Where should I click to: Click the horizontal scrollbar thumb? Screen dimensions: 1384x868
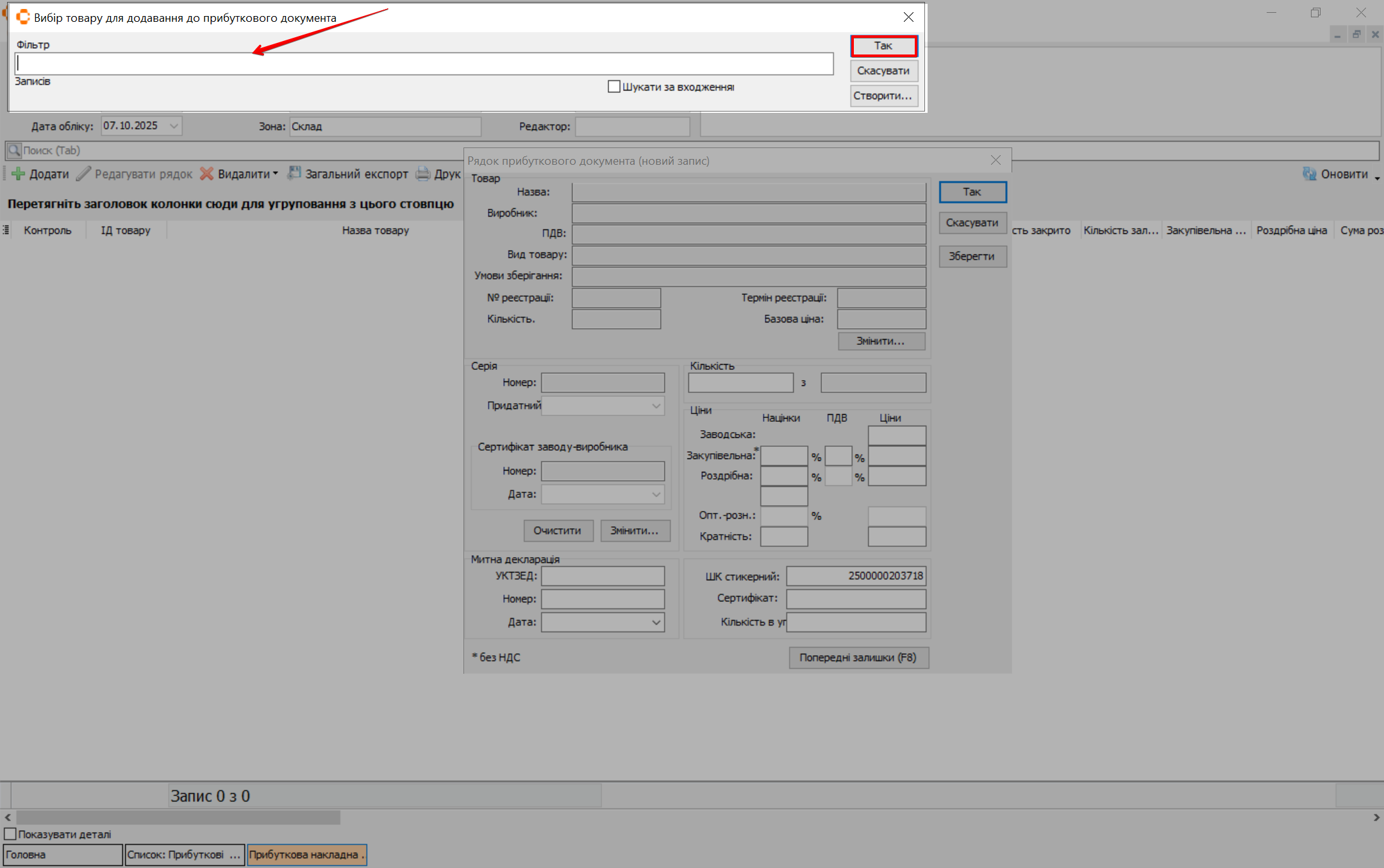(178, 817)
